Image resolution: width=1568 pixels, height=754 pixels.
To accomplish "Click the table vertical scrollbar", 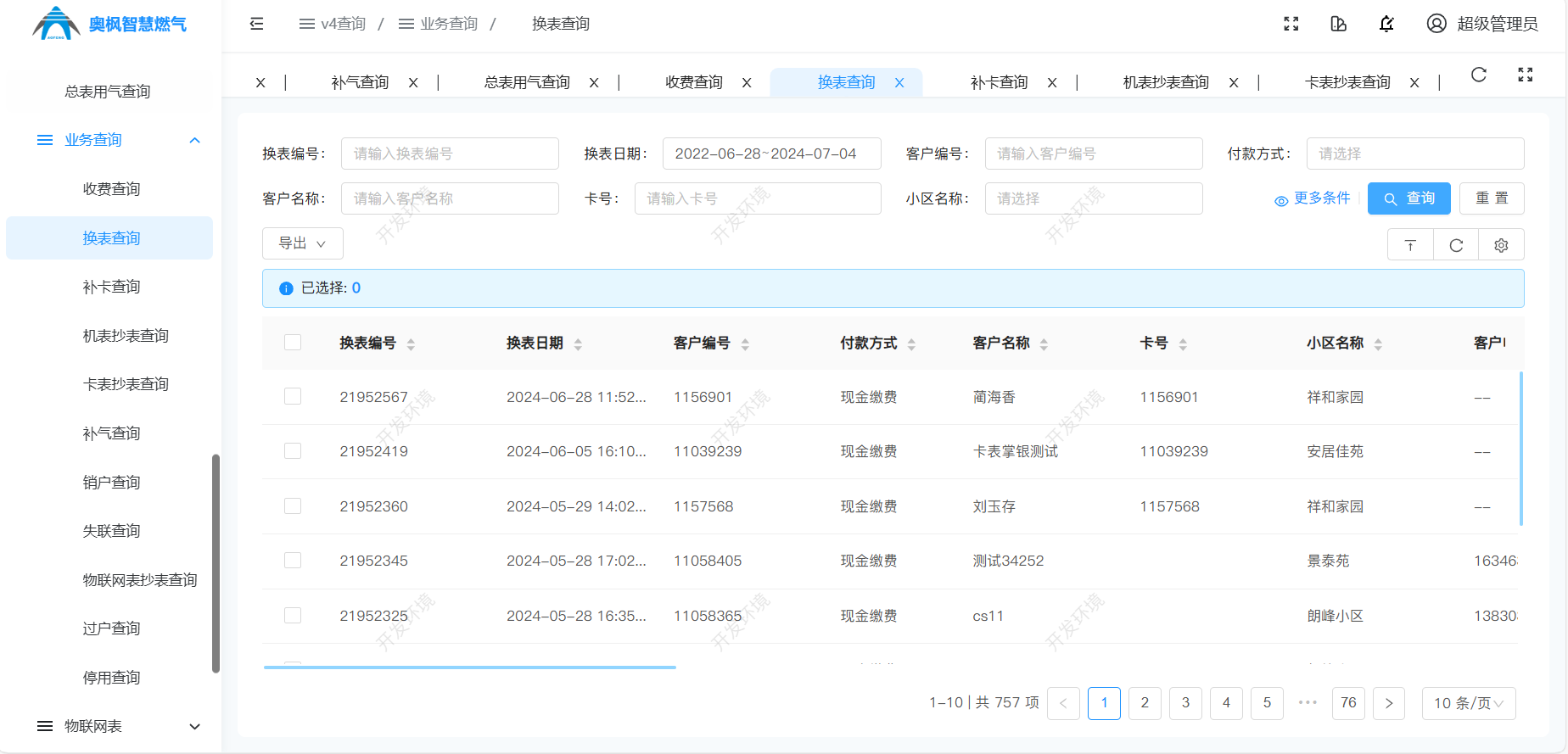I will tap(1520, 449).
